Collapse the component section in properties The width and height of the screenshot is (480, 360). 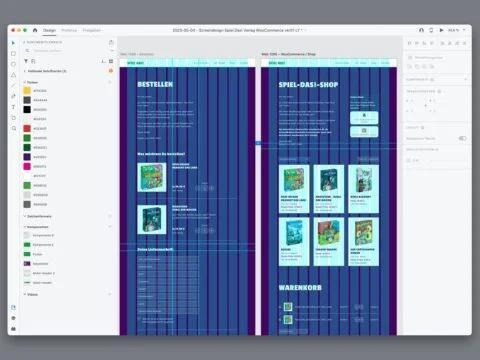[466, 79]
